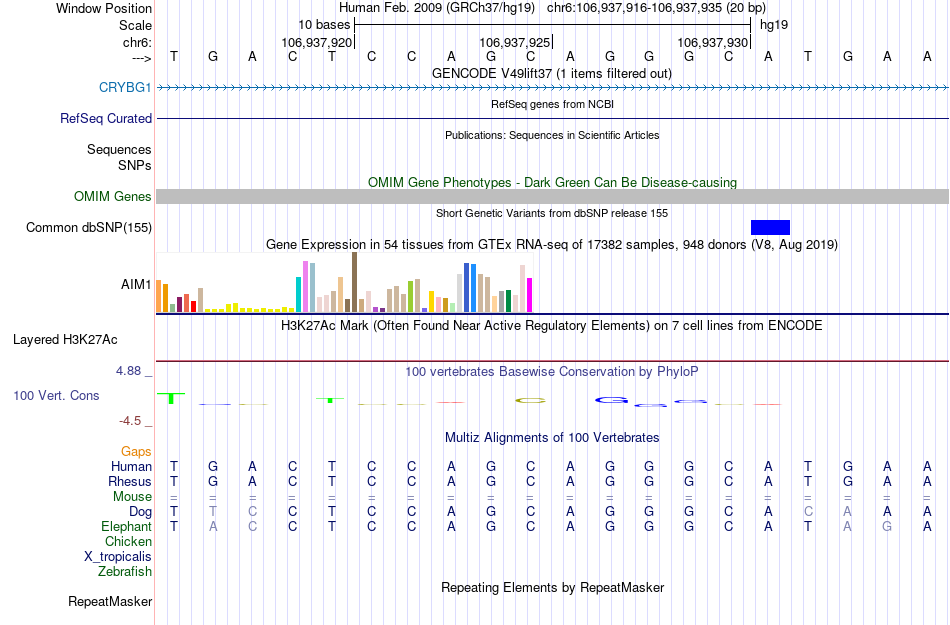Click the Dog alignment row label
This screenshot has width=950, height=625.
[140, 512]
